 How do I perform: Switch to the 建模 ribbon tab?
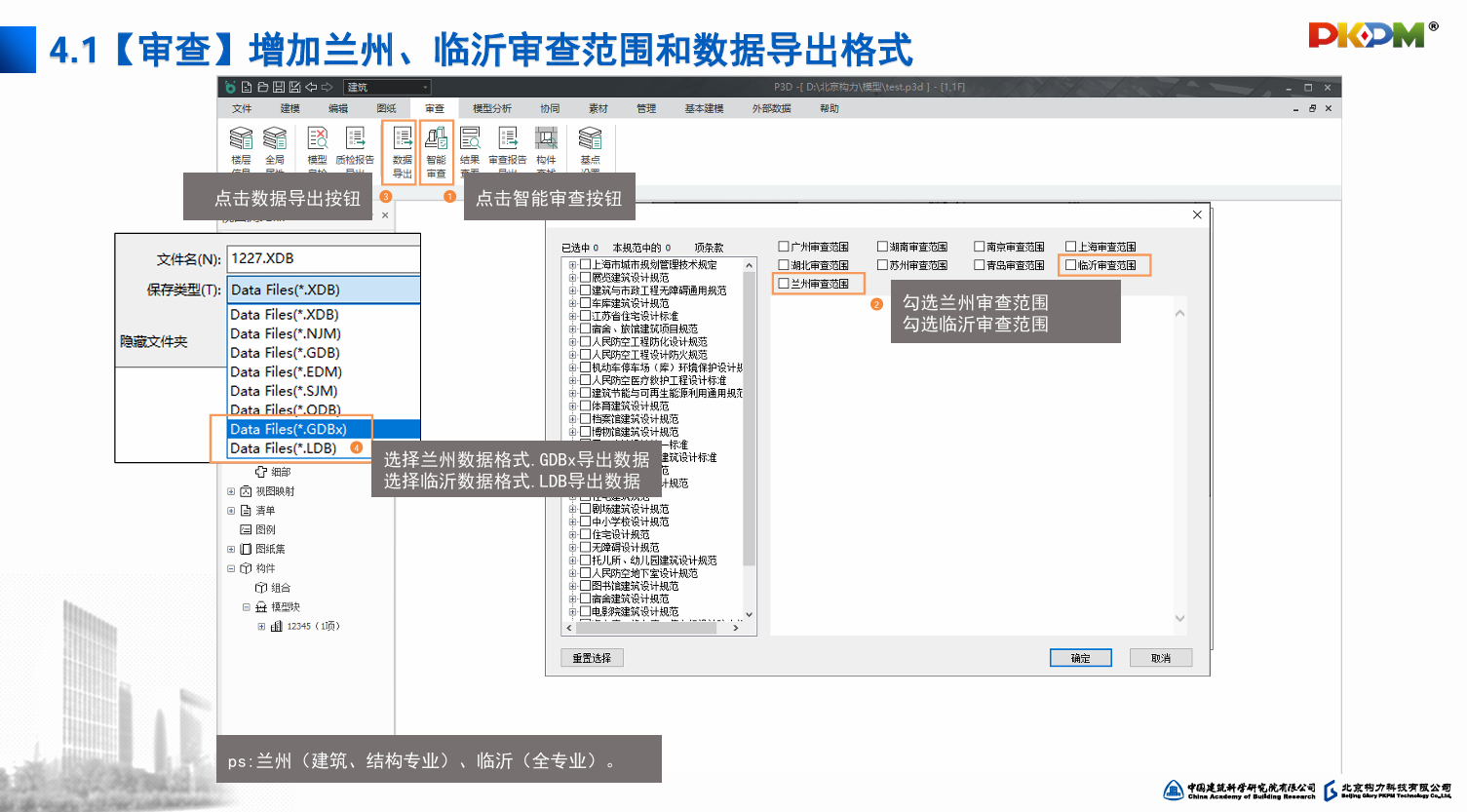(x=290, y=108)
